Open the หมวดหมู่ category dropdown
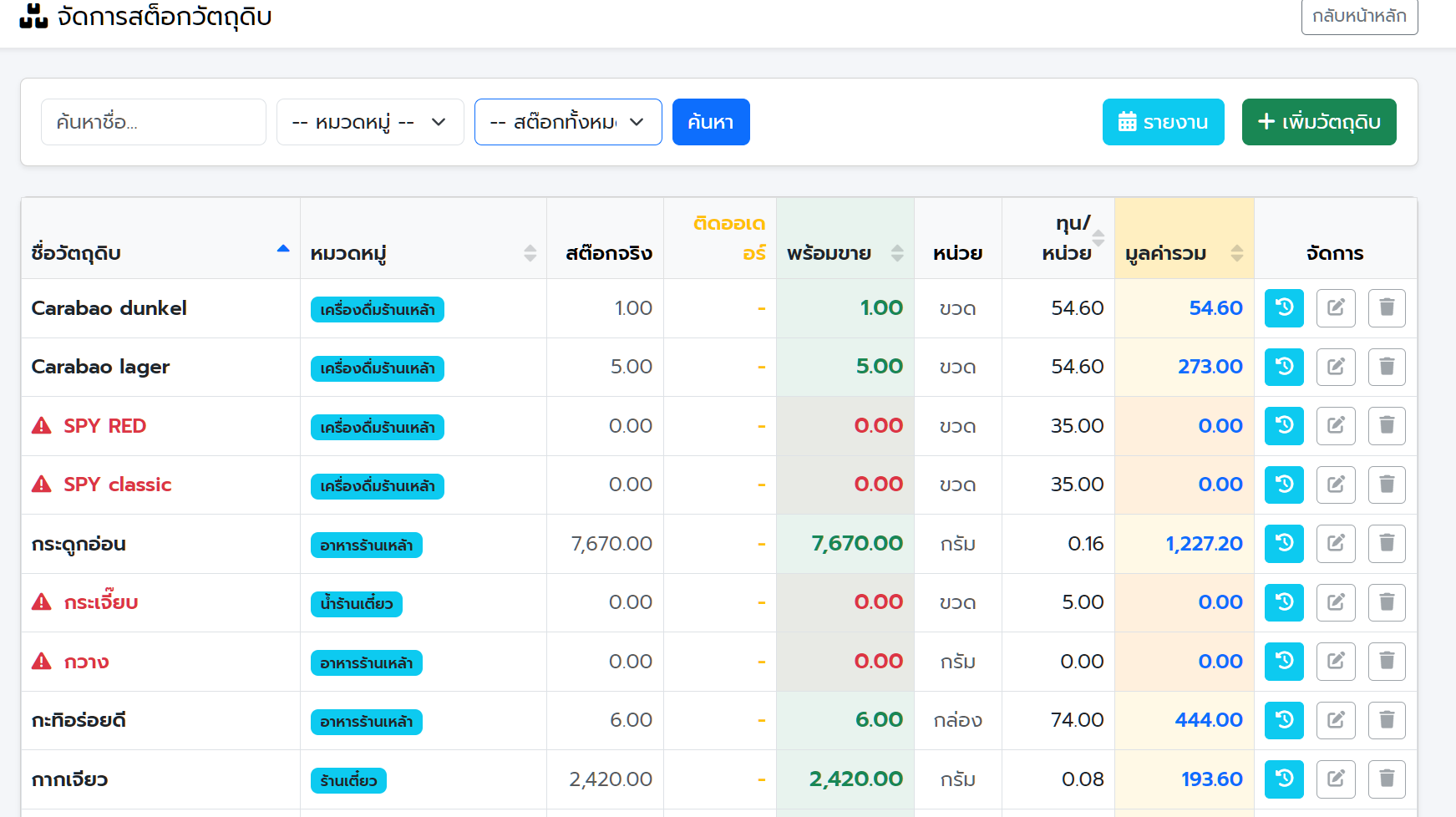This screenshot has width=1456, height=817. tap(370, 122)
